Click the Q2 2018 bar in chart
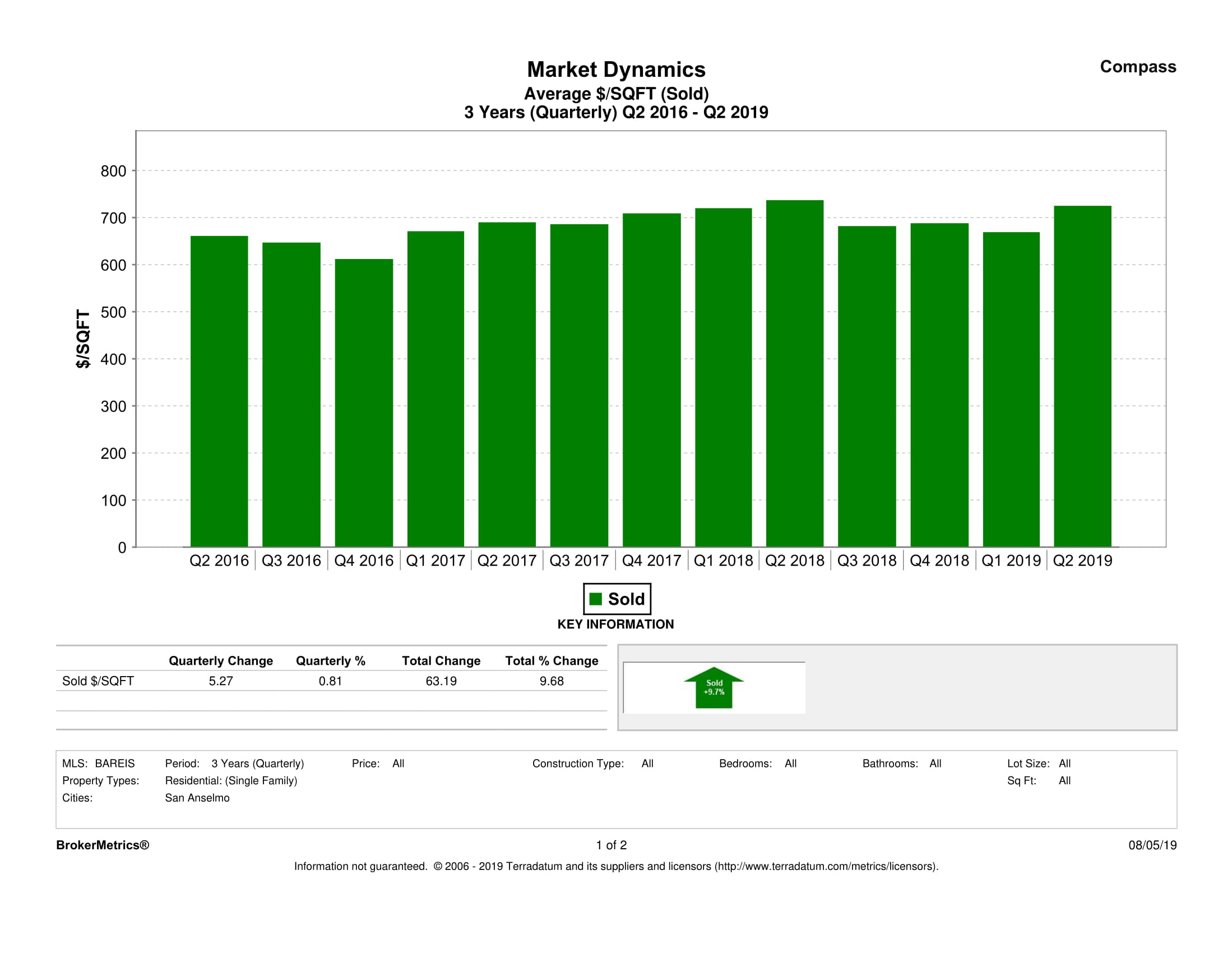 [x=794, y=373]
